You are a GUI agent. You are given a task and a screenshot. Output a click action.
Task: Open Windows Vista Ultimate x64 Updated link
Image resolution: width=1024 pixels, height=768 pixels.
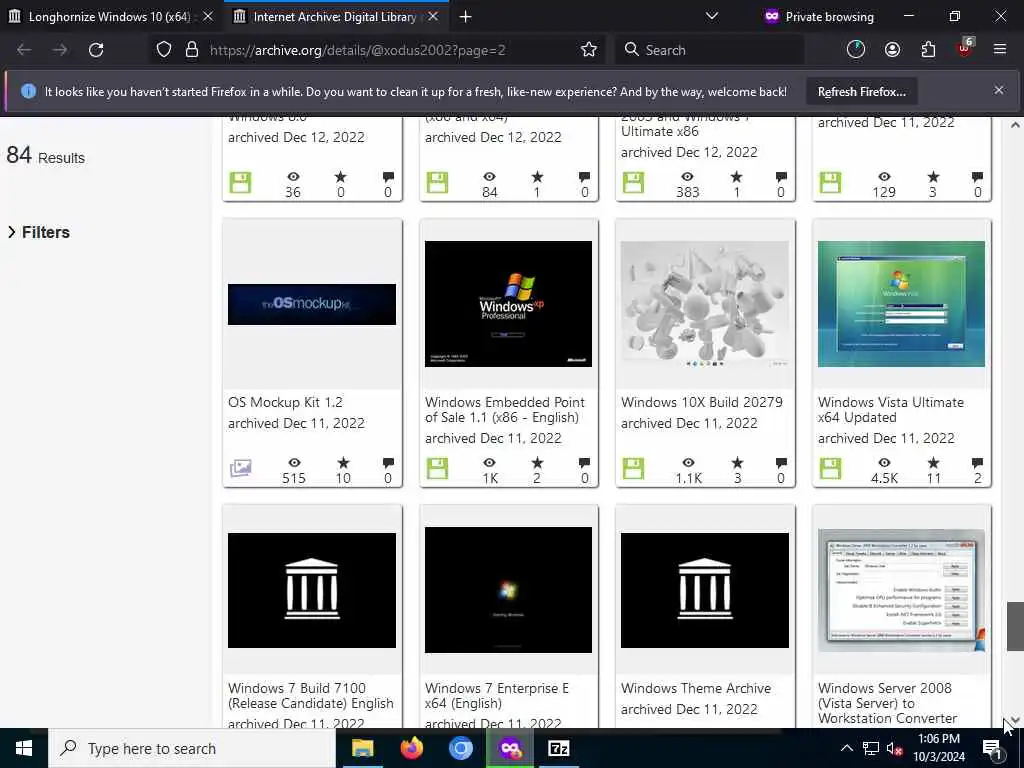891,410
